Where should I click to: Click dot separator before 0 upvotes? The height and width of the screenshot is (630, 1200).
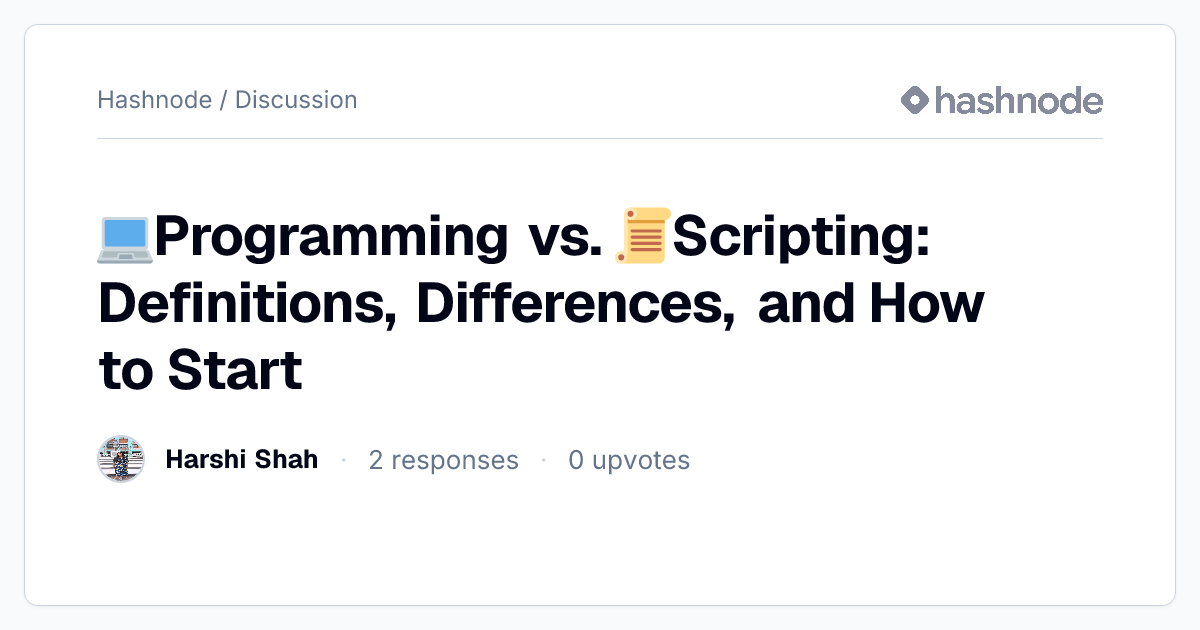click(544, 460)
